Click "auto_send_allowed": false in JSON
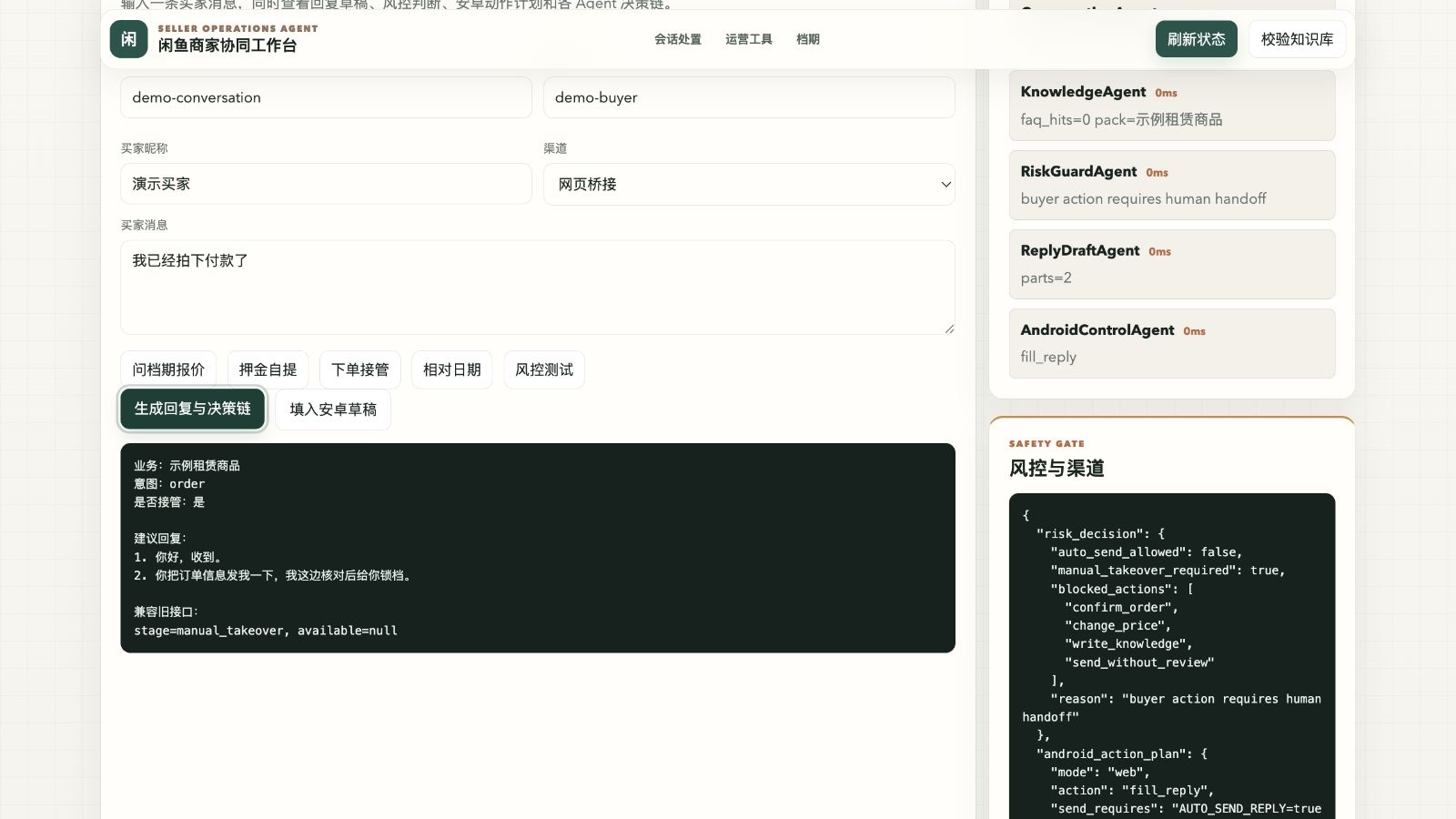The image size is (1456, 819). pyautogui.click(x=1147, y=552)
